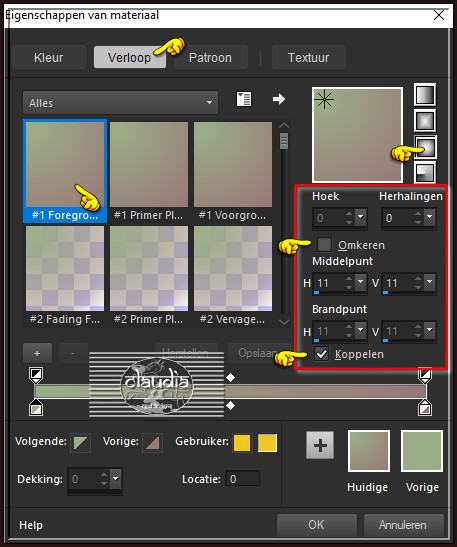Switch to the Patroon tab
457x547 pixels.
(x=210, y=58)
